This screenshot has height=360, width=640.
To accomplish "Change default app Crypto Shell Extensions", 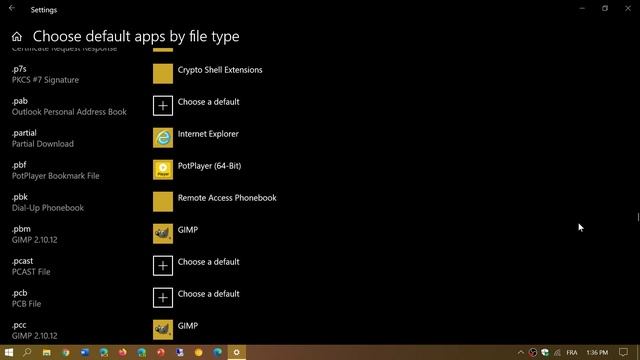I will point(220,70).
